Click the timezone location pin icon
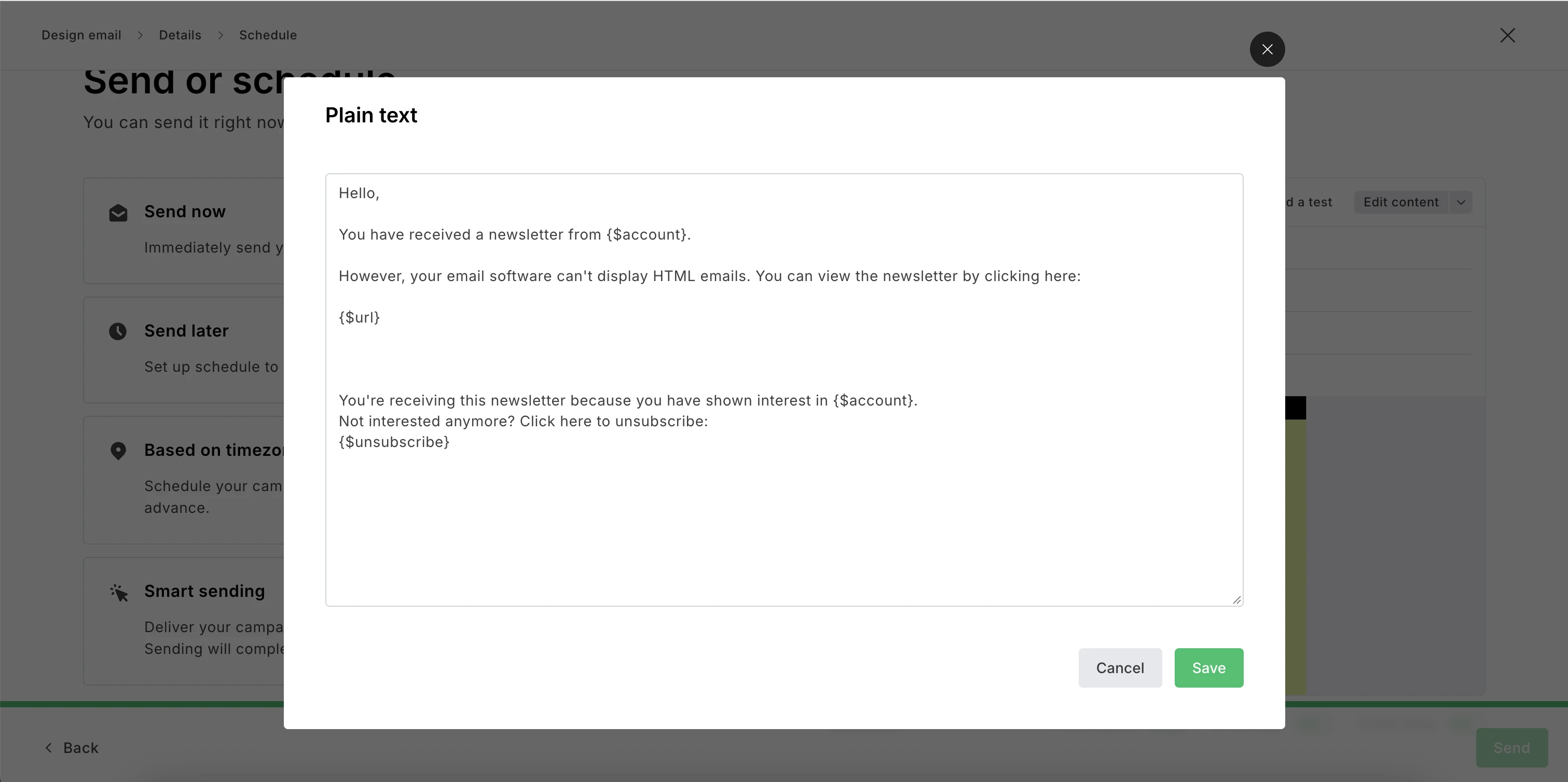 (x=118, y=451)
